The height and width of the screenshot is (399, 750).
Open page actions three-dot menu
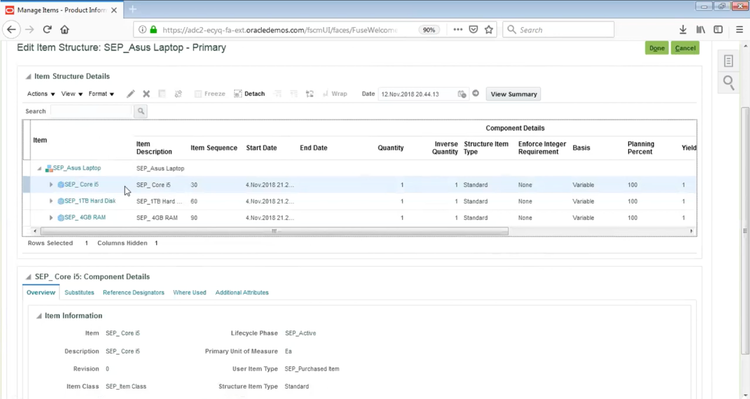click(458, 30)
